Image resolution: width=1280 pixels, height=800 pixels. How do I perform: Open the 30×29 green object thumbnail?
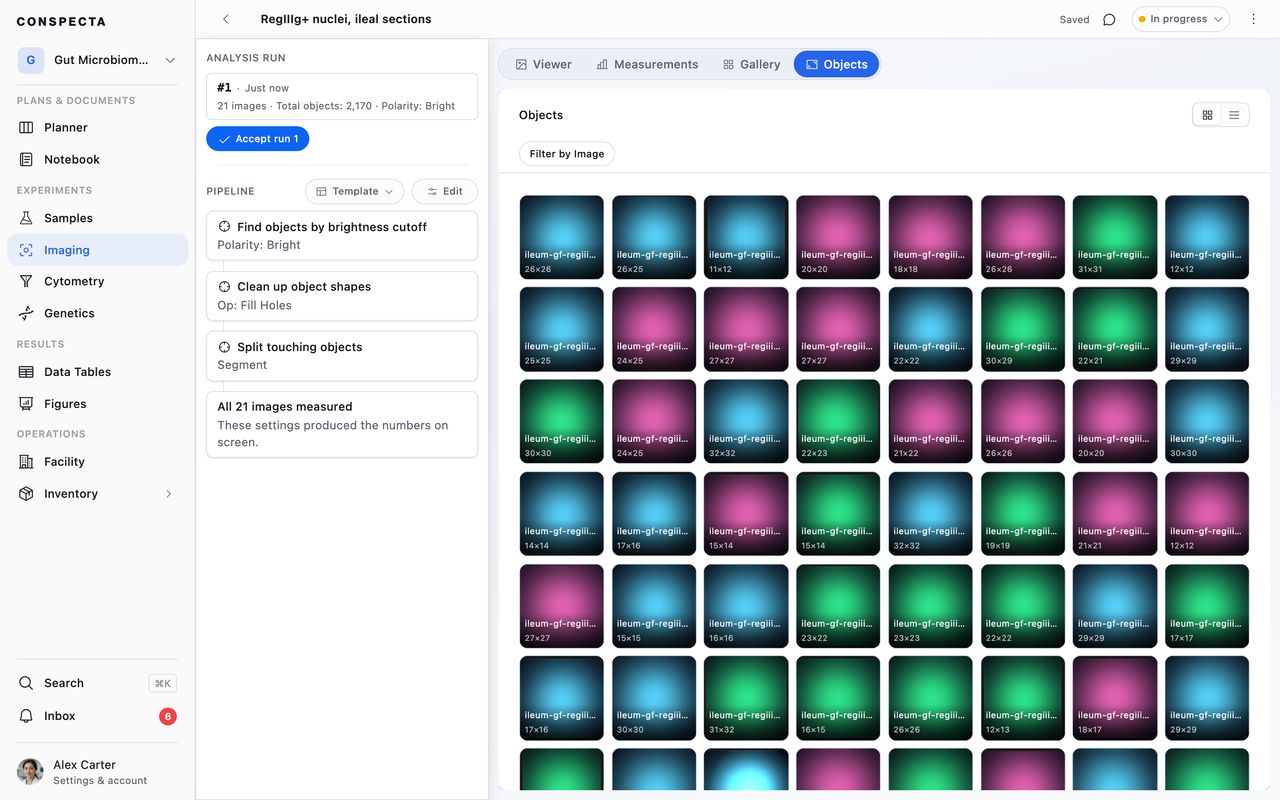click(x=1023, y=329)
